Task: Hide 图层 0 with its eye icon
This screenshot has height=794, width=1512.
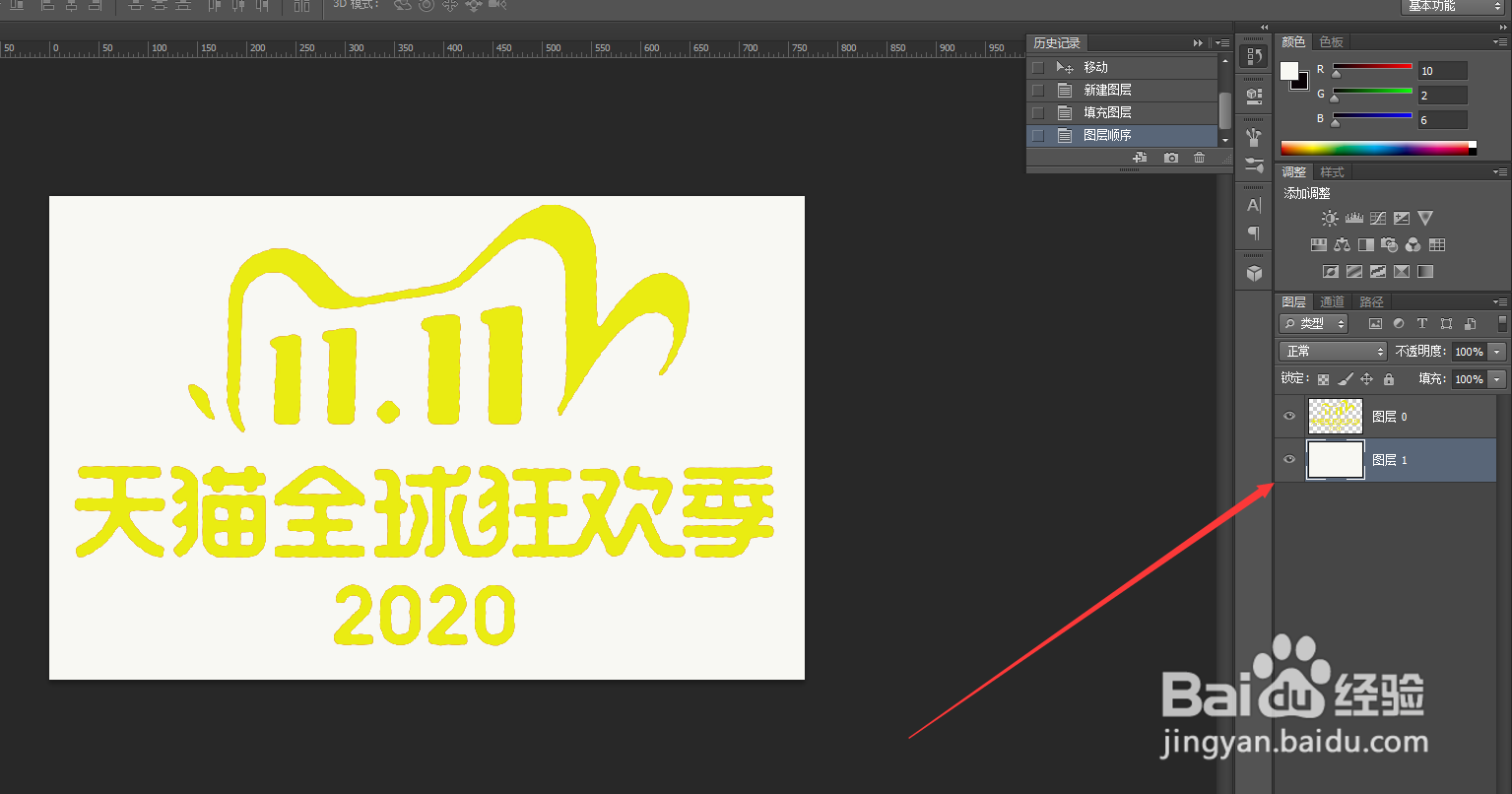Action: pos(1289,416)
